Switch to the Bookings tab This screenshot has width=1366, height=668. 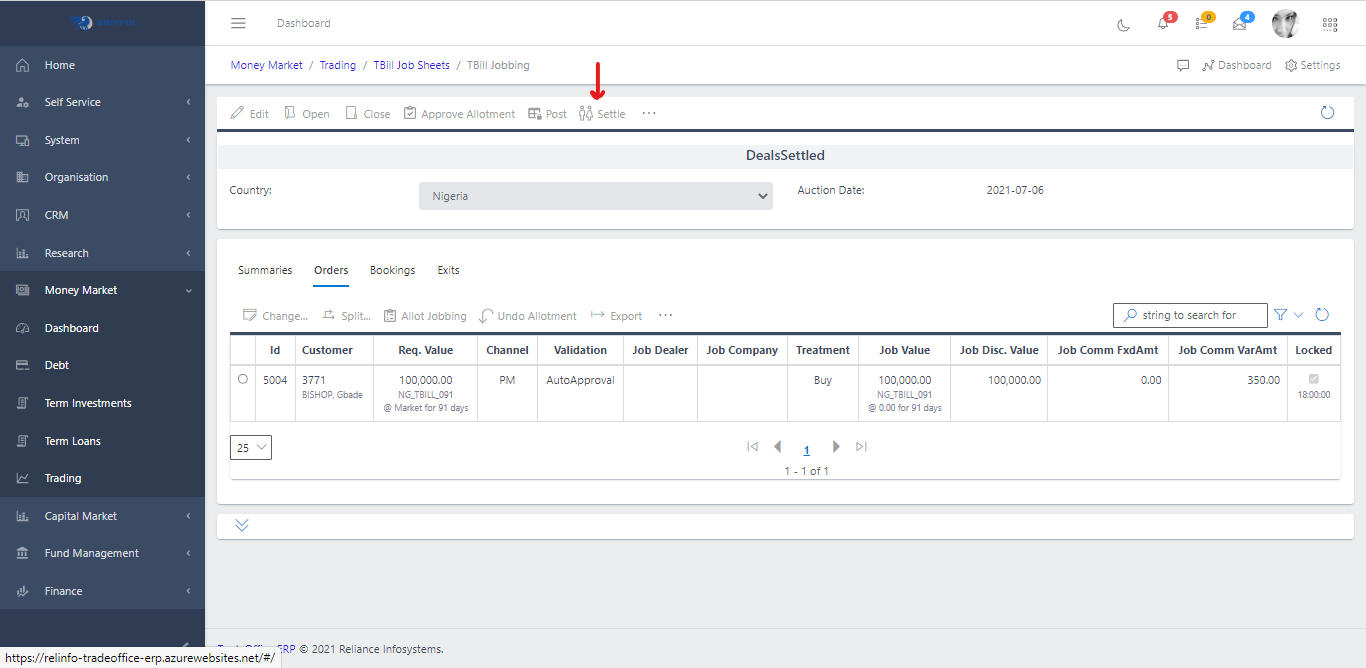point(392,270)
